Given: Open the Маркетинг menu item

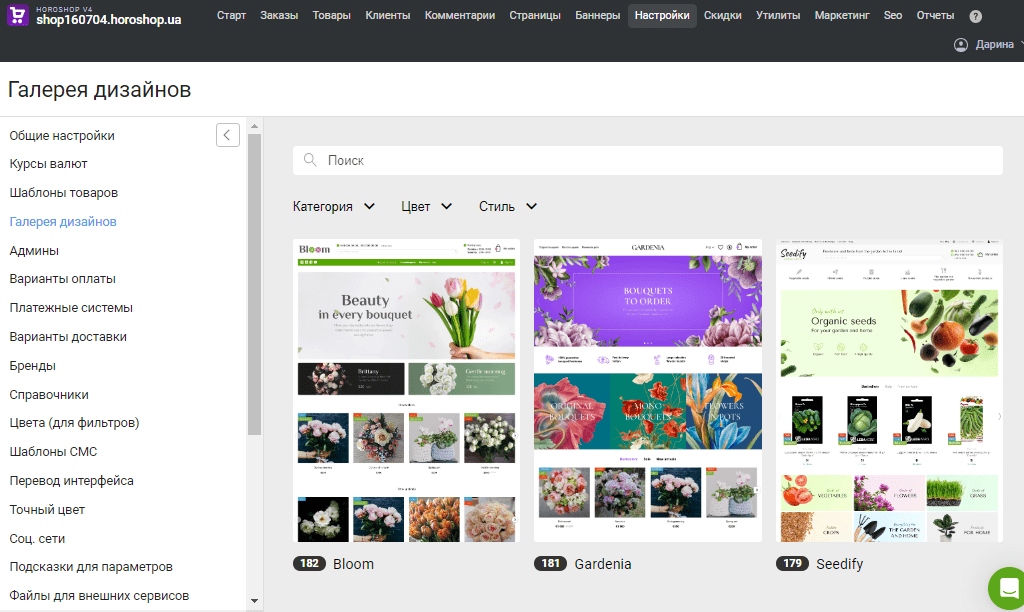Looking at the screenshot, I should (x=842, y=15).
